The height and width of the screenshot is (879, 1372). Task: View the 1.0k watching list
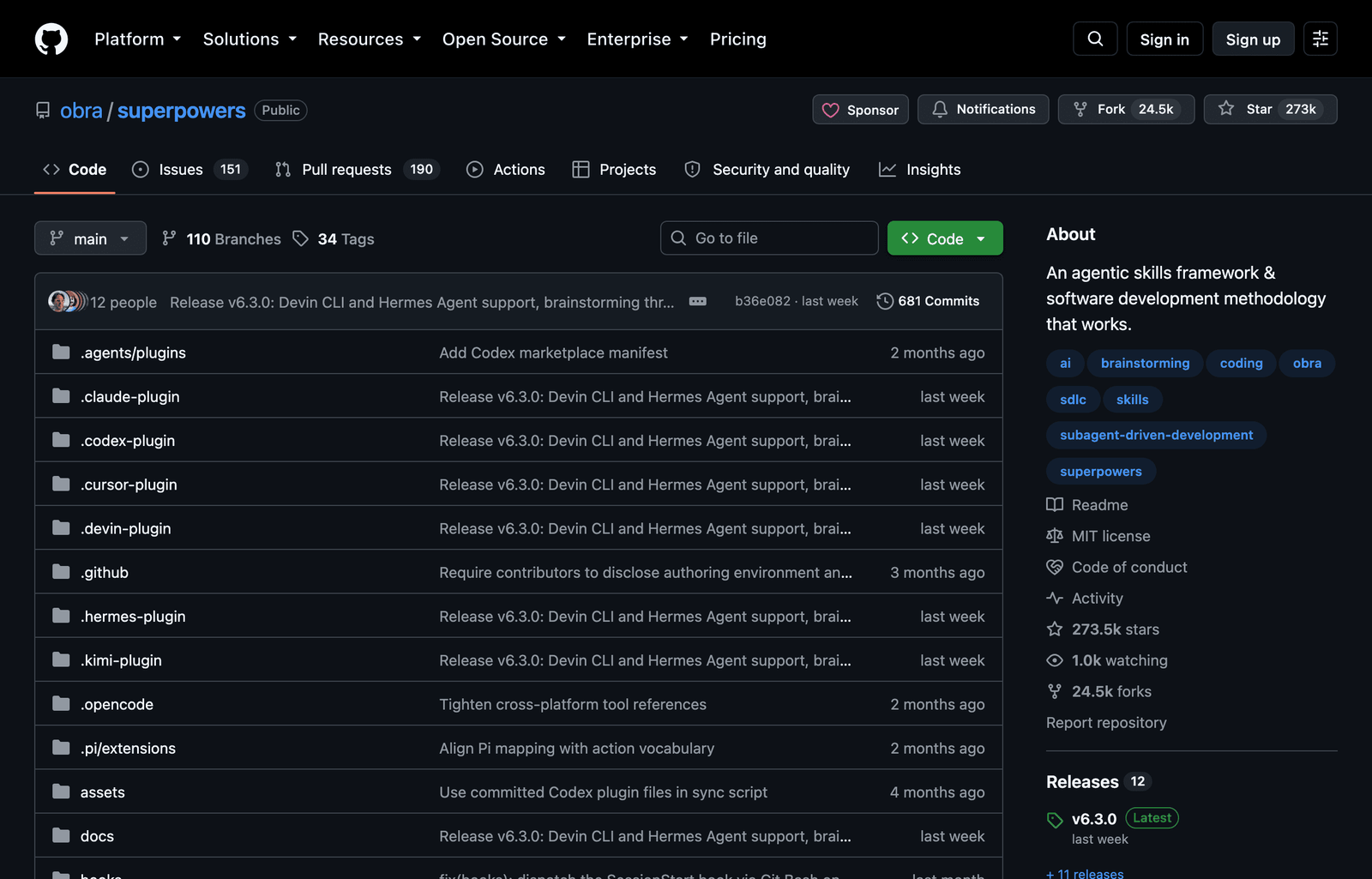(1107, 660)
